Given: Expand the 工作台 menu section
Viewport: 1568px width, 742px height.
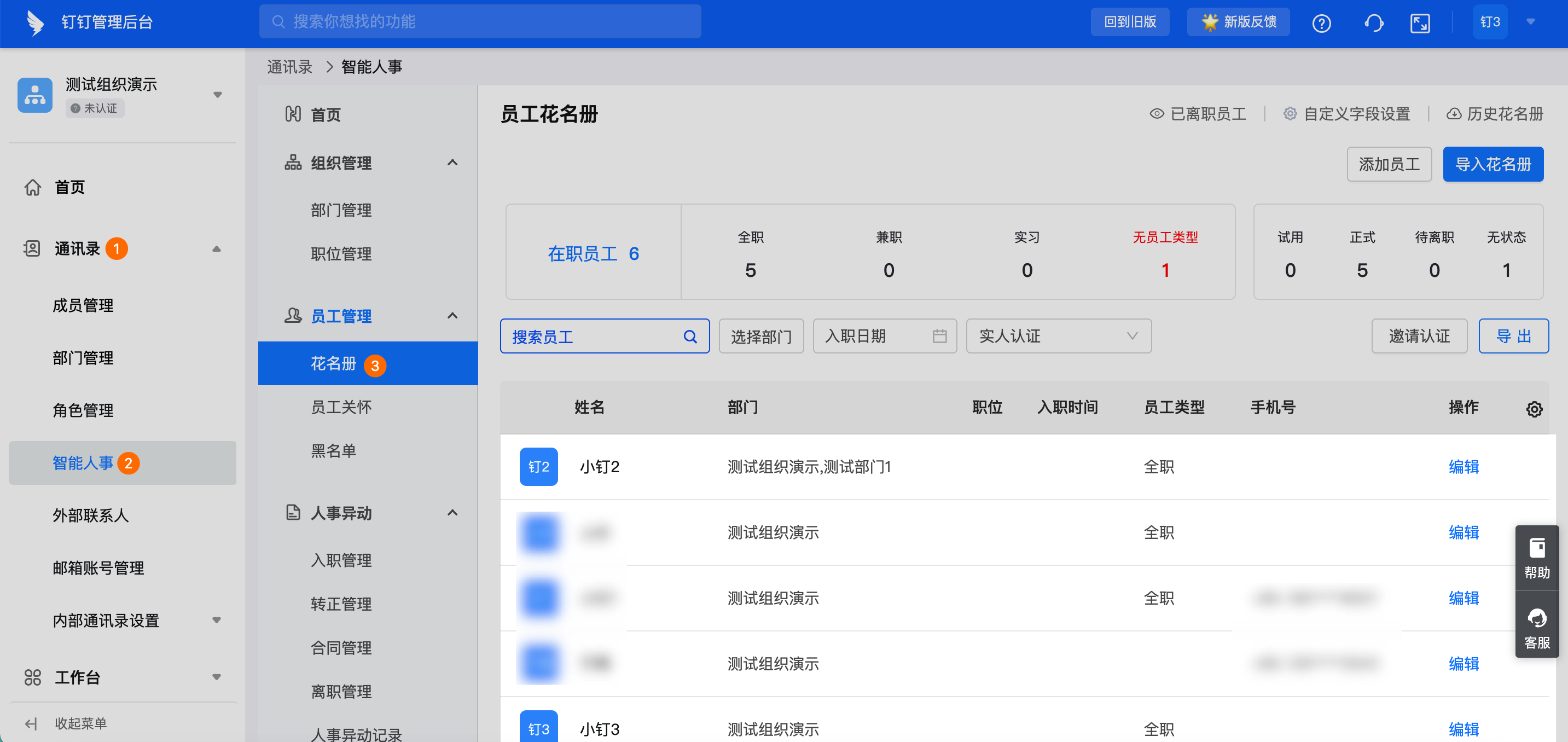Looking at the screenshot, I should pos(216,677).
